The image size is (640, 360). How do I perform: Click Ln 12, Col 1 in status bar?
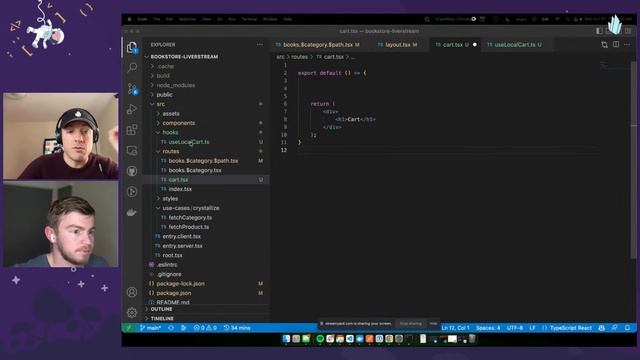click(456, 328)
